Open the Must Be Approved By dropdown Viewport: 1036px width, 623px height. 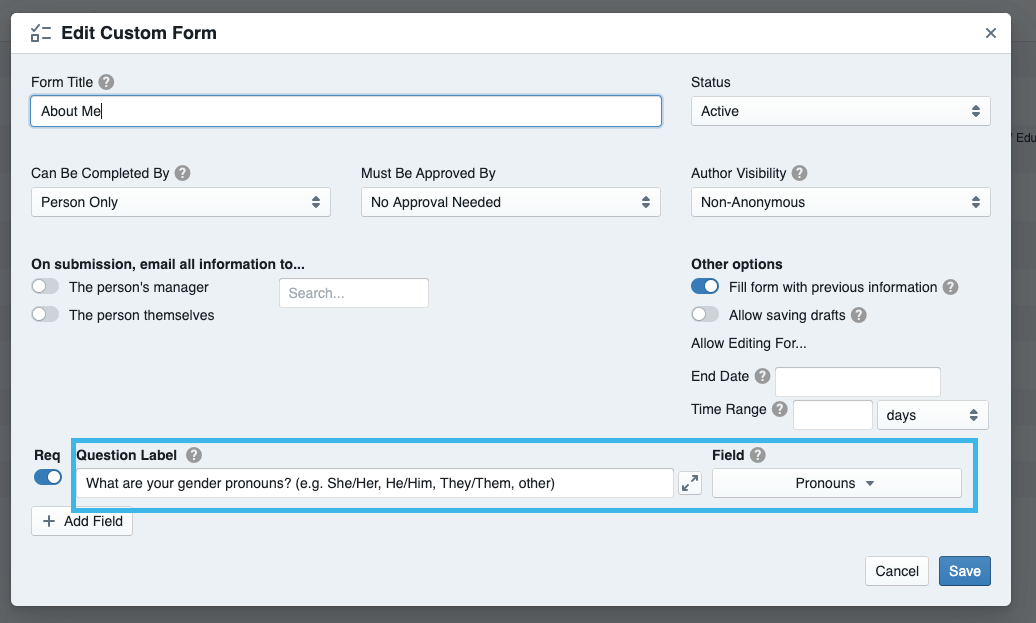point(510,202)
